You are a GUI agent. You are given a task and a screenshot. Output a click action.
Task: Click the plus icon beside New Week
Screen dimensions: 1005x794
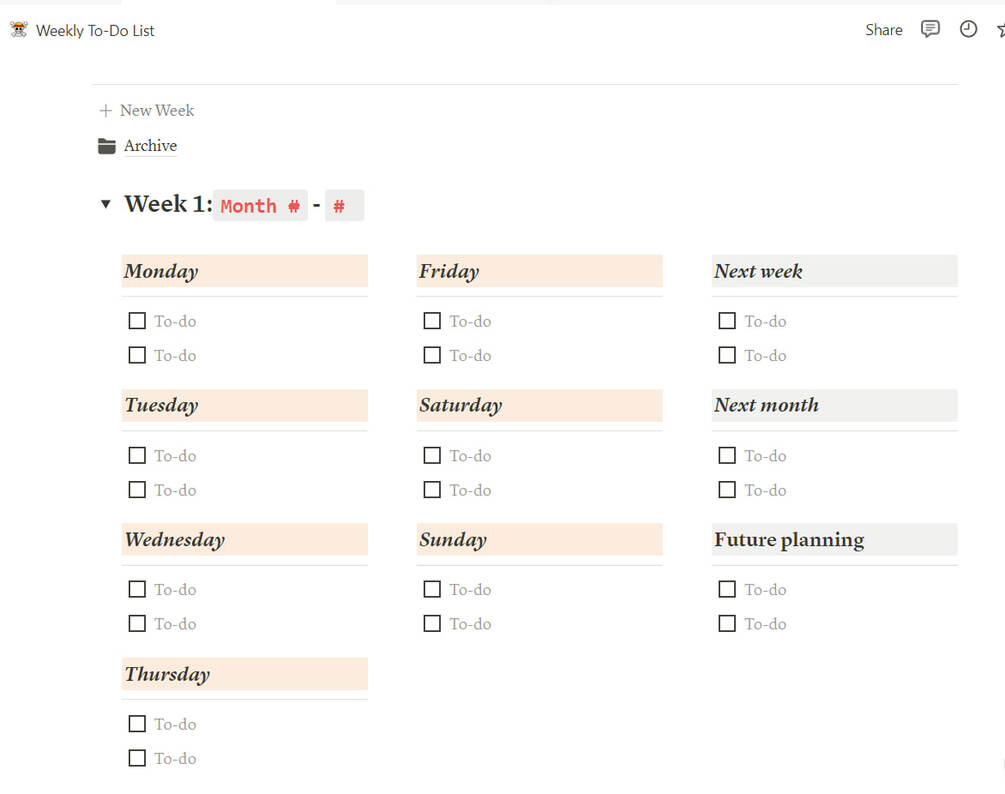(x=106, y=111)
